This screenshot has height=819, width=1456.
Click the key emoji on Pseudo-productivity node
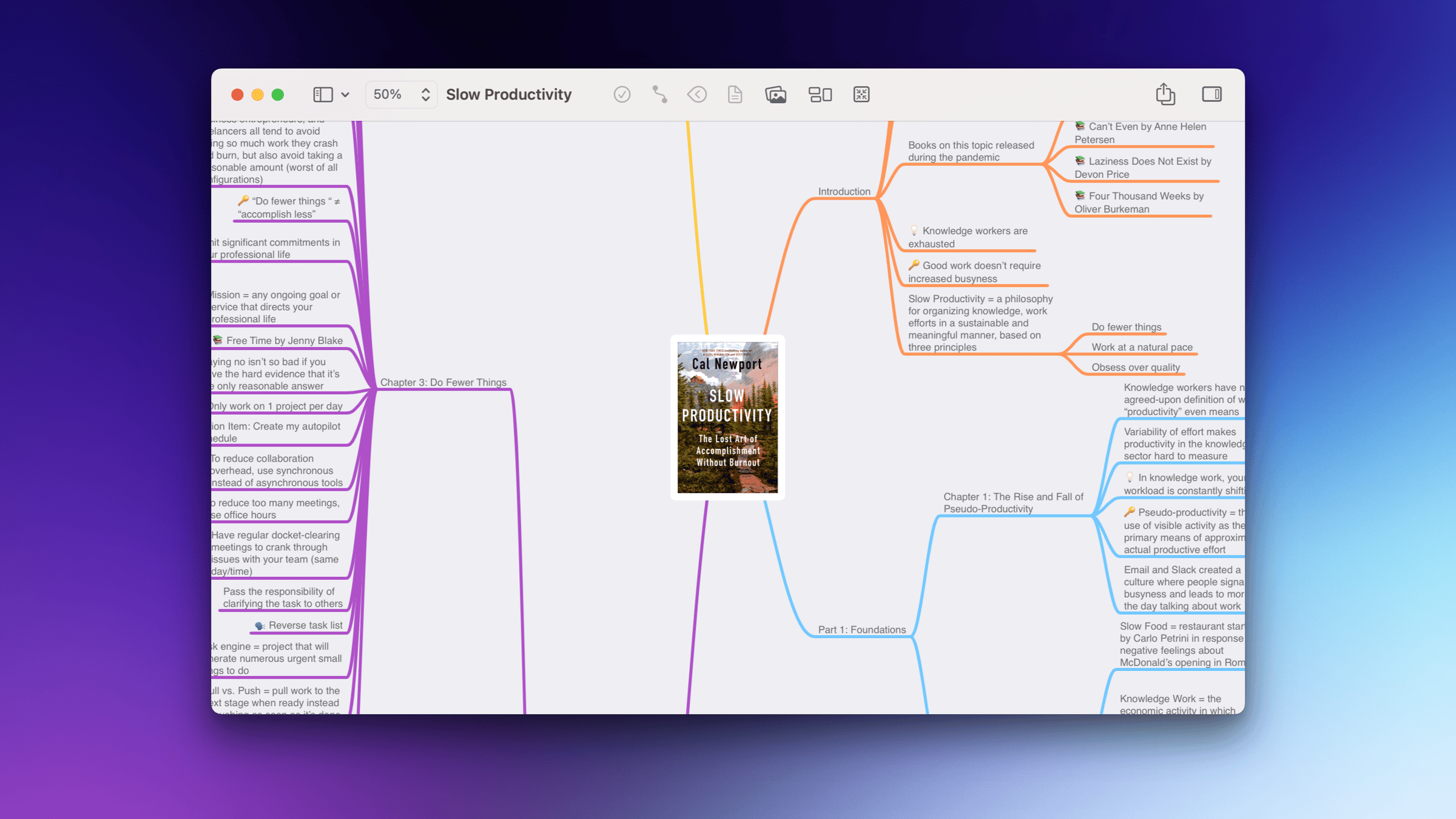[x=1129, y=512]
